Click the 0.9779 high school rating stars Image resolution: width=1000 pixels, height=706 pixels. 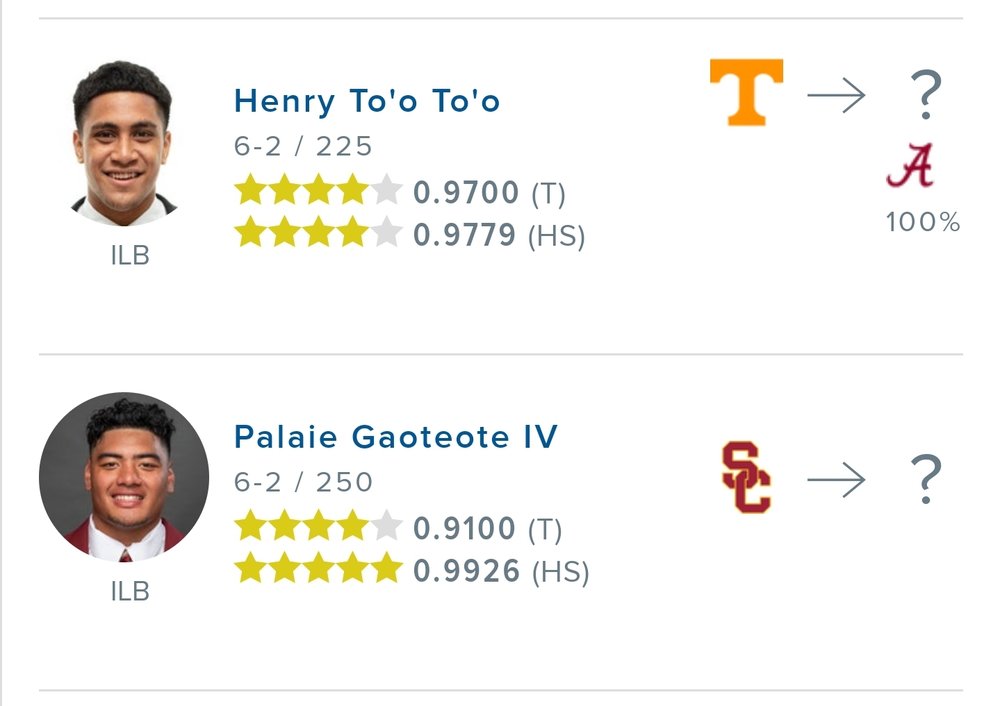318,234
